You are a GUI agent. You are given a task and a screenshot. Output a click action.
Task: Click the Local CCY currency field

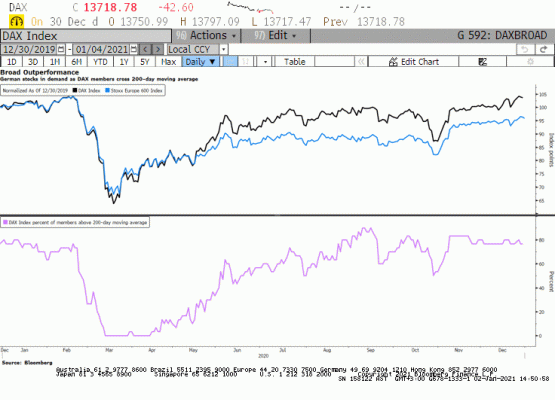tap(193, 49)
